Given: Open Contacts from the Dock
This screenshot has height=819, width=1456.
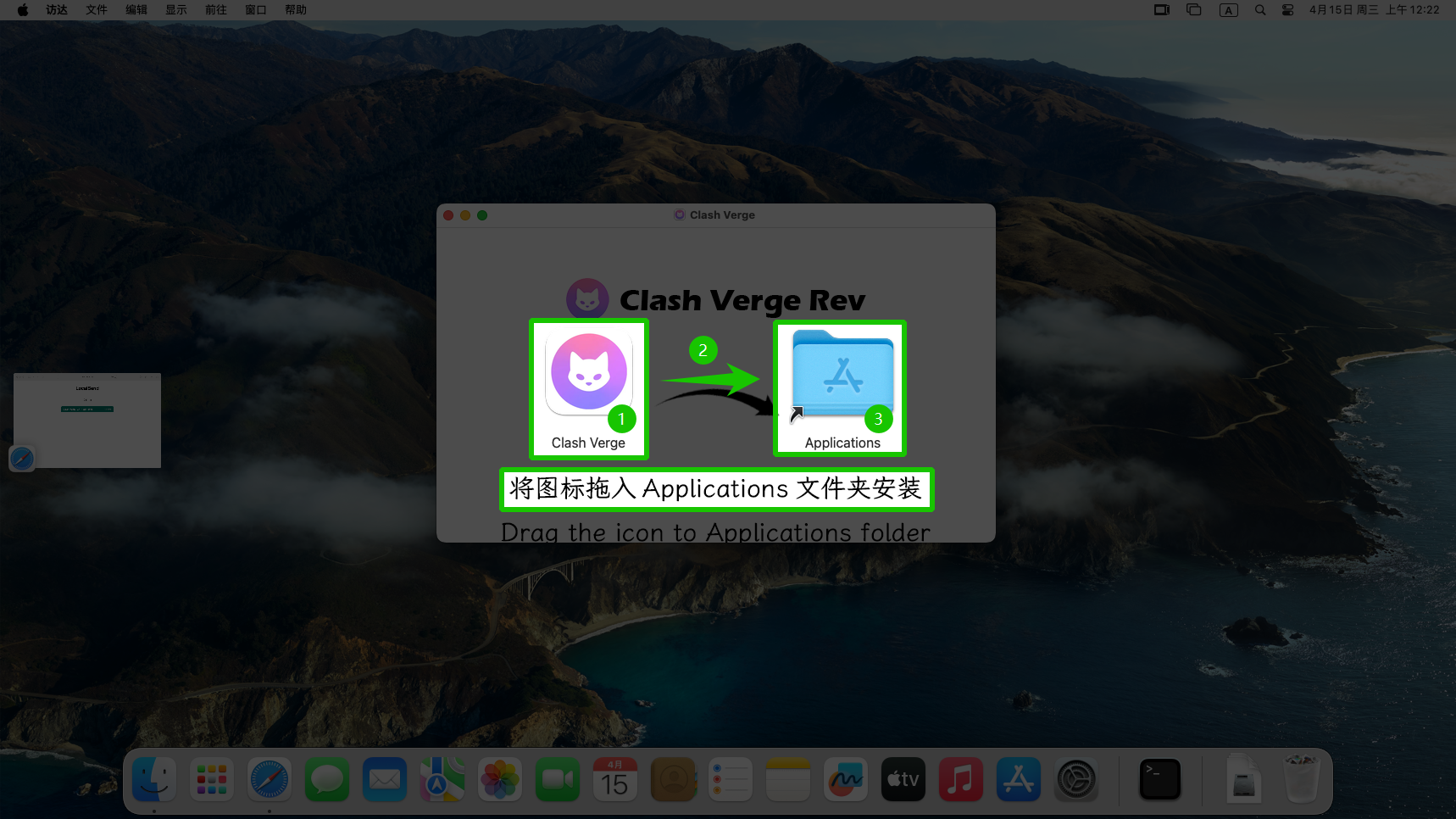Looking at the screenshot, I should pyautogui.click(x=673, y=779).
